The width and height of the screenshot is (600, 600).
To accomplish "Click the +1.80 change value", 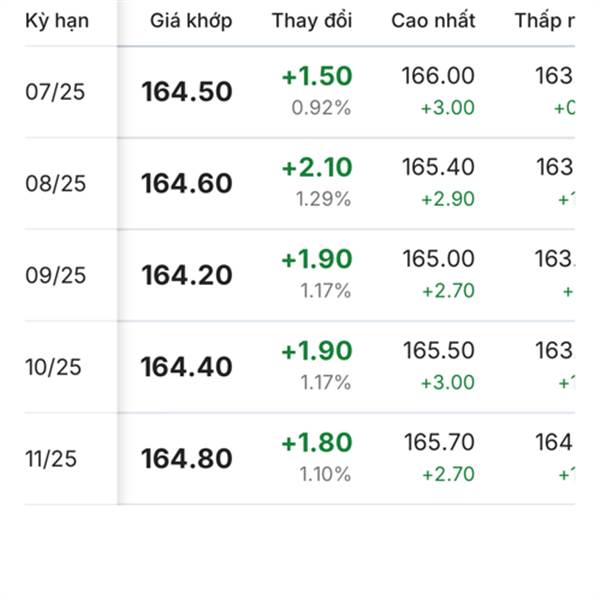I will click(x=317, y=442).
